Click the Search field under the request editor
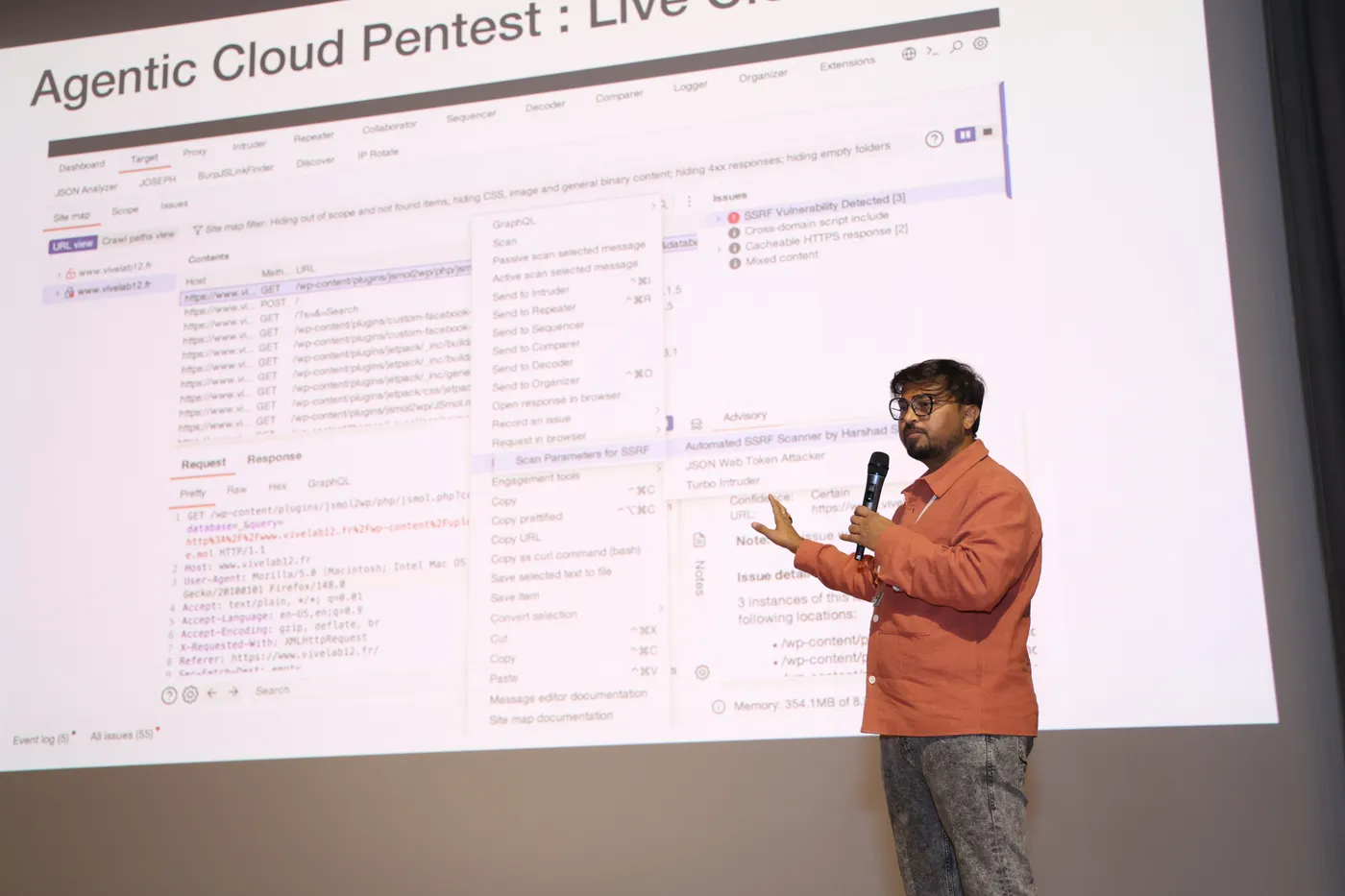 pyautogui.click(x=272, y=690)
